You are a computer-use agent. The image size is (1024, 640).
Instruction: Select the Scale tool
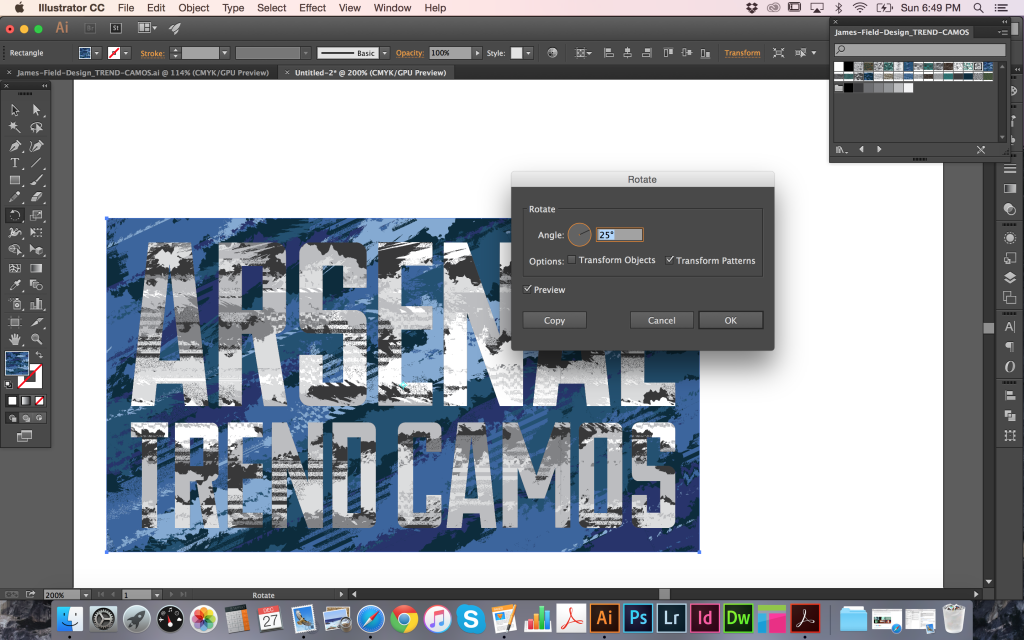[37, 215]
